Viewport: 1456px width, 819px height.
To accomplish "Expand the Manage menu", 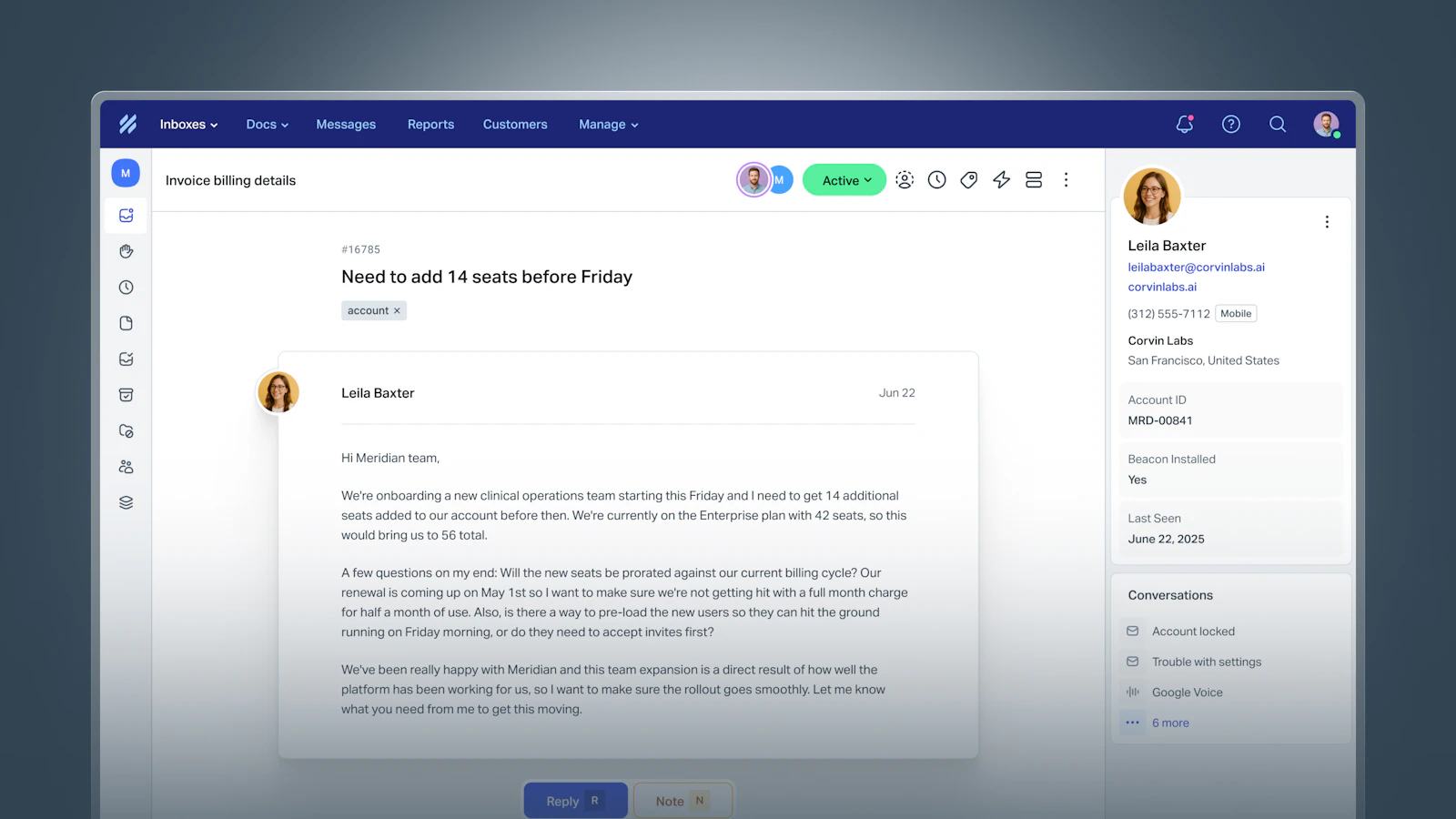I will 607,124.
